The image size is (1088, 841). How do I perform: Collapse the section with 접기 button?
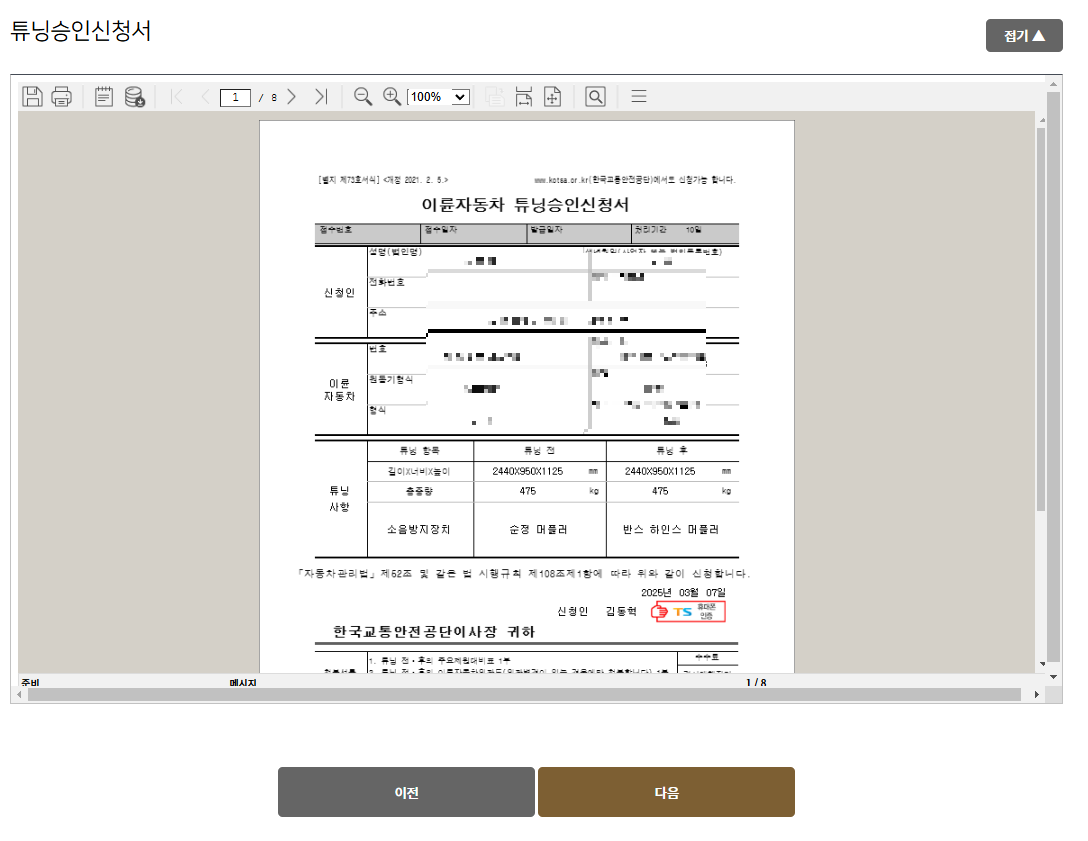pyautogui.click(x=1024, y=35)
